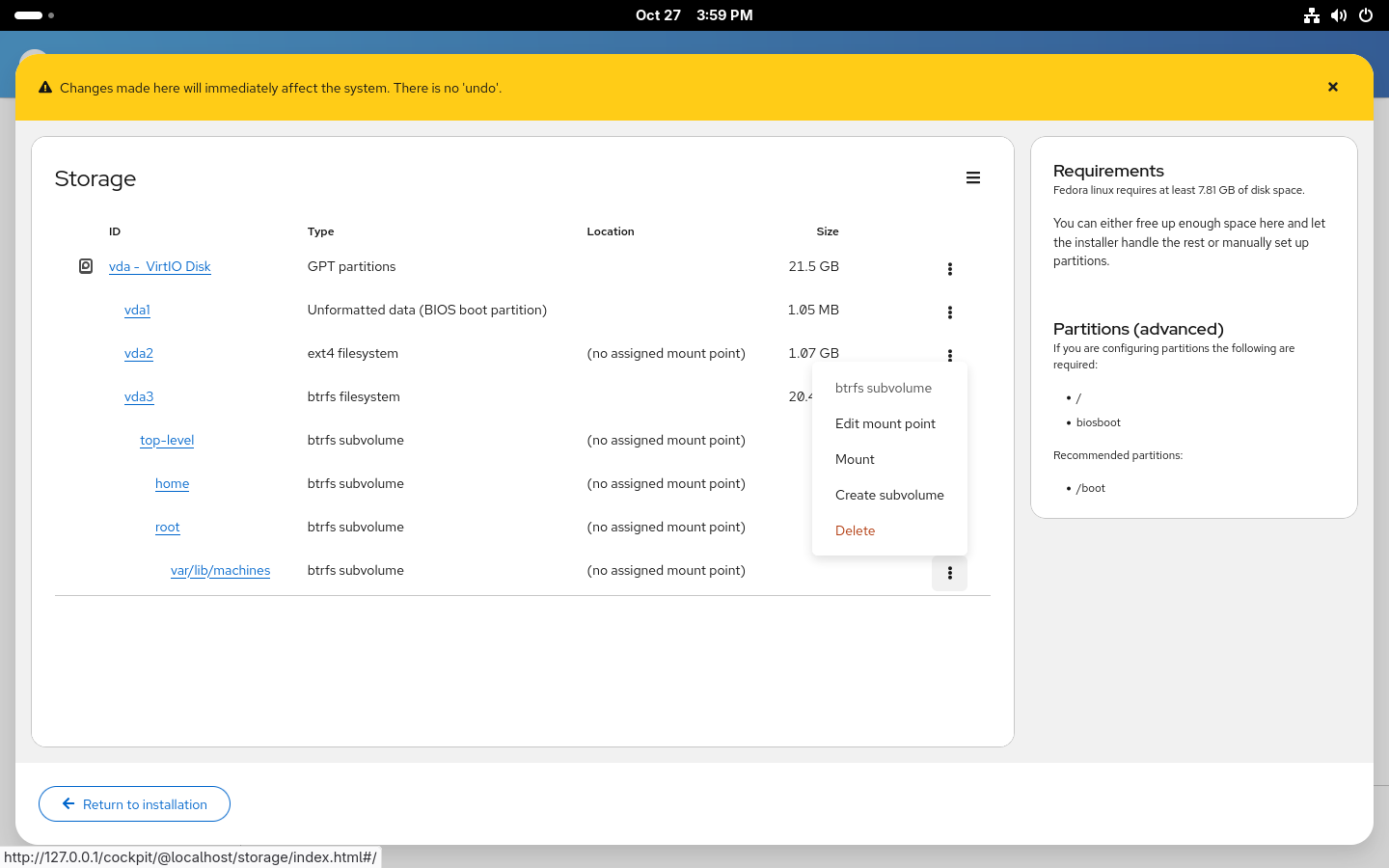Open the power menu icon
Screen dimensions: 1389x868
pyautogui.click(x=1366, y=15)
